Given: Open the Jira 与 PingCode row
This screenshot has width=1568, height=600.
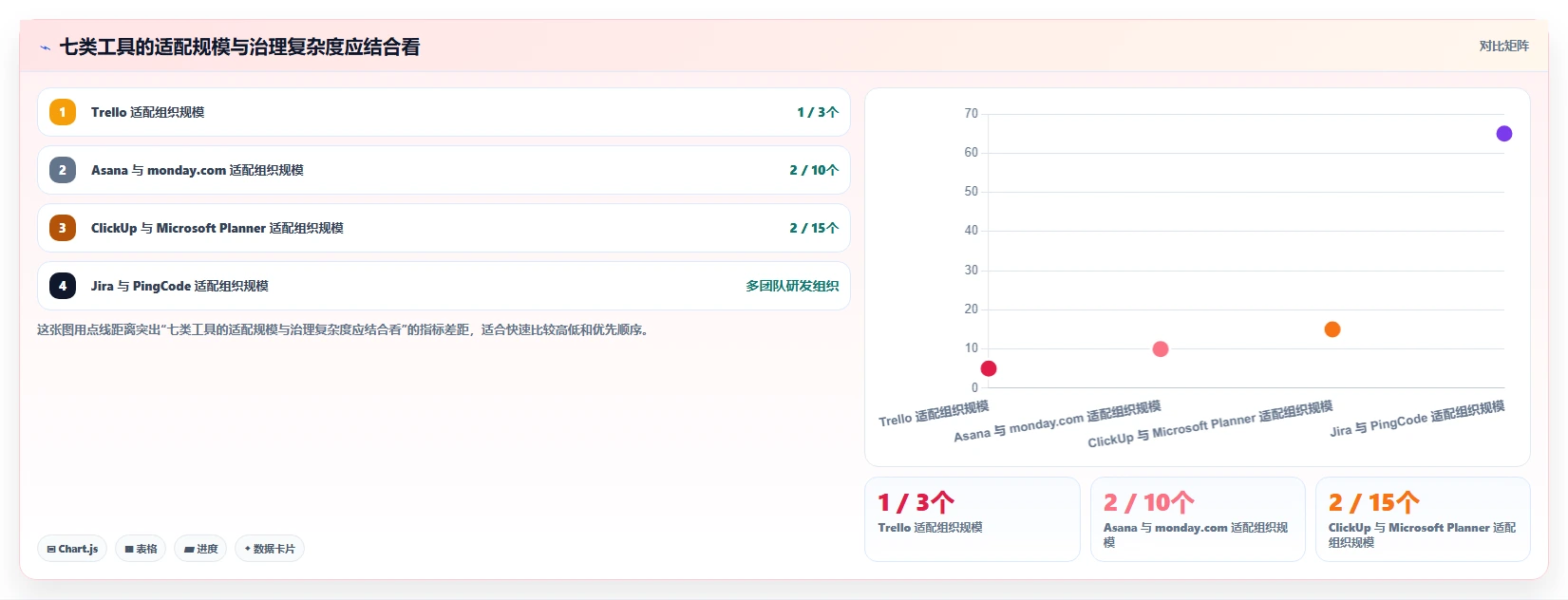Looking at the screenshot, I should click(444, 286).
